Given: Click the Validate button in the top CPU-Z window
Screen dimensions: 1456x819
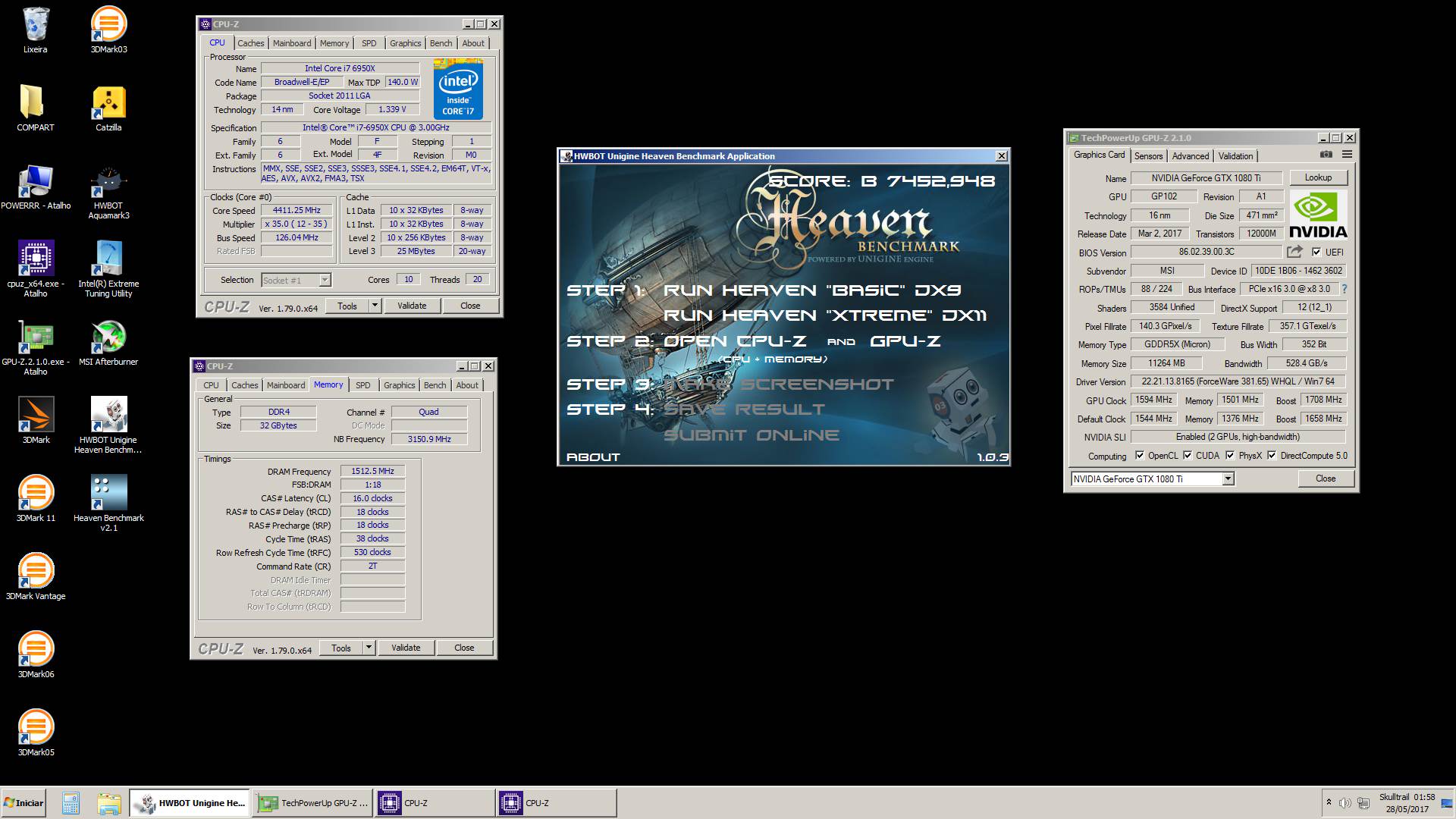Looking at the screenshot, I should coord(412,306).
